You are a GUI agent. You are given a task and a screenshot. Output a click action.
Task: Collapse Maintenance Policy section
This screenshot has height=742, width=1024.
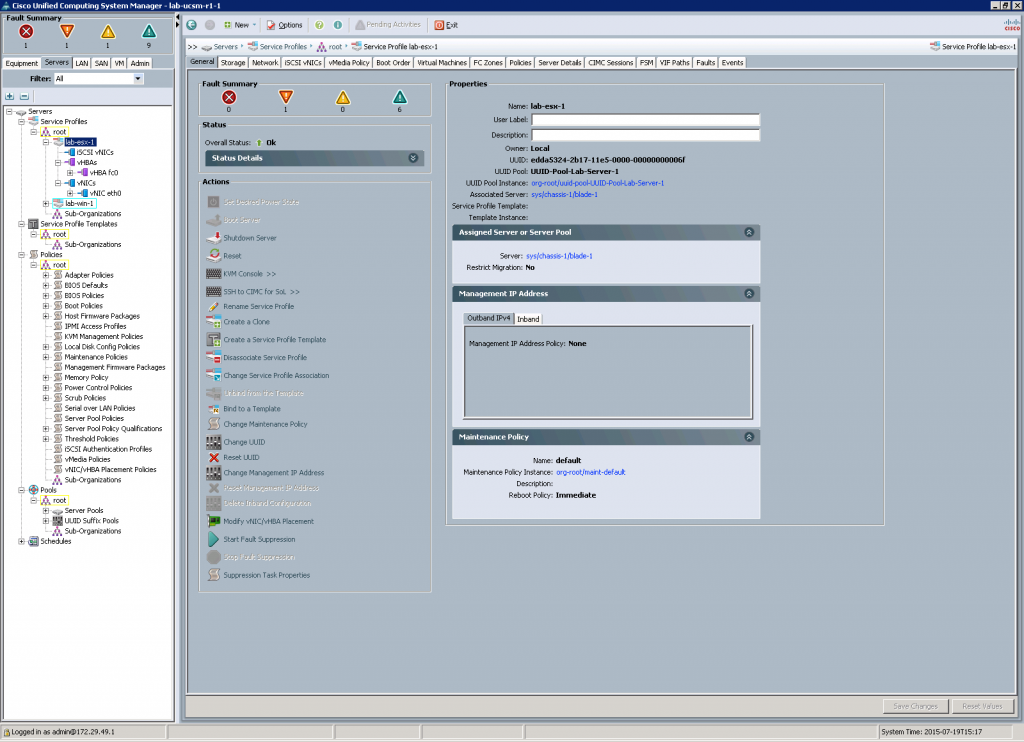pyautogui.click(x=749, y=437)
